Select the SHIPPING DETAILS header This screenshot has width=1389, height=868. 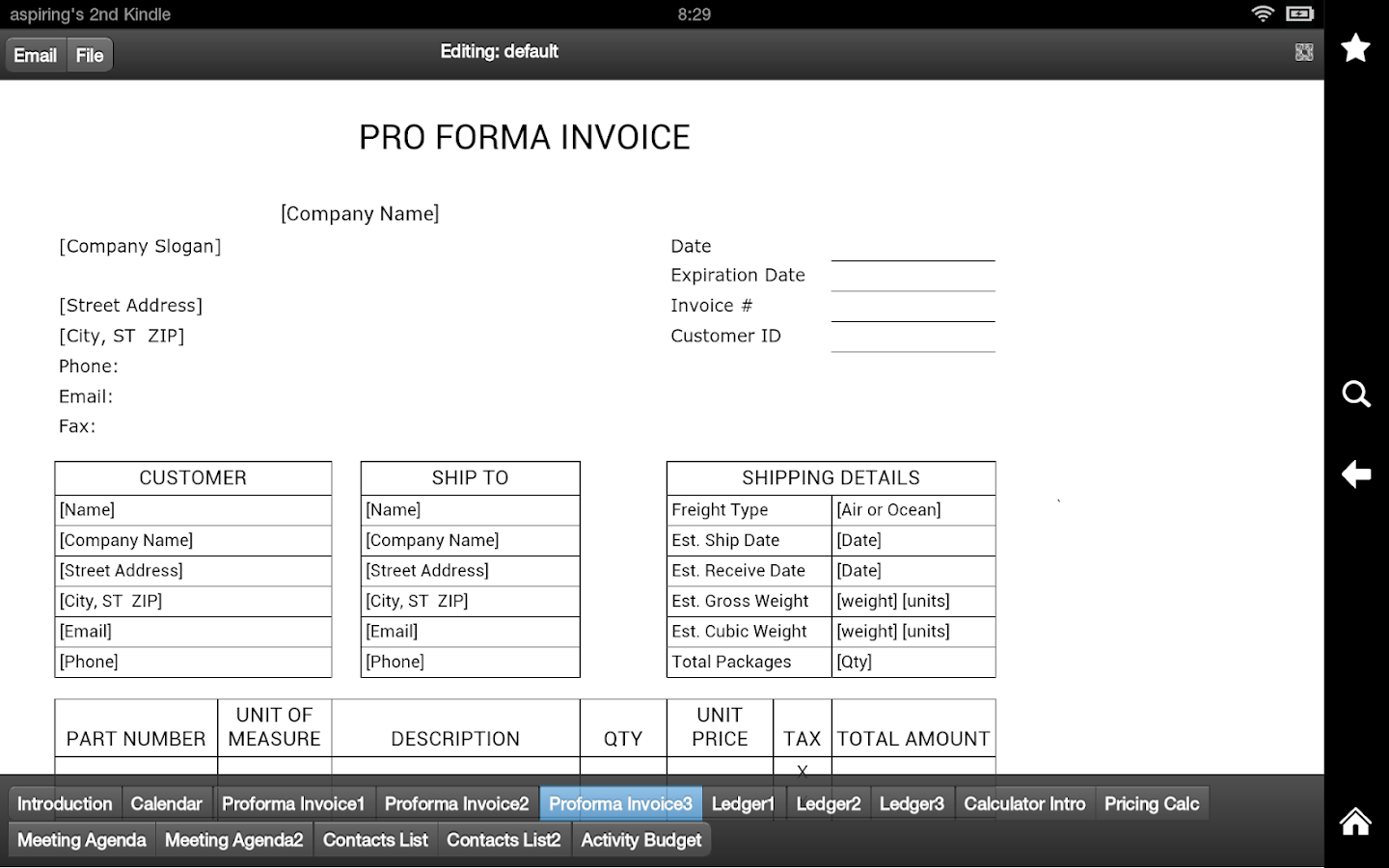[x=831, y=478]
